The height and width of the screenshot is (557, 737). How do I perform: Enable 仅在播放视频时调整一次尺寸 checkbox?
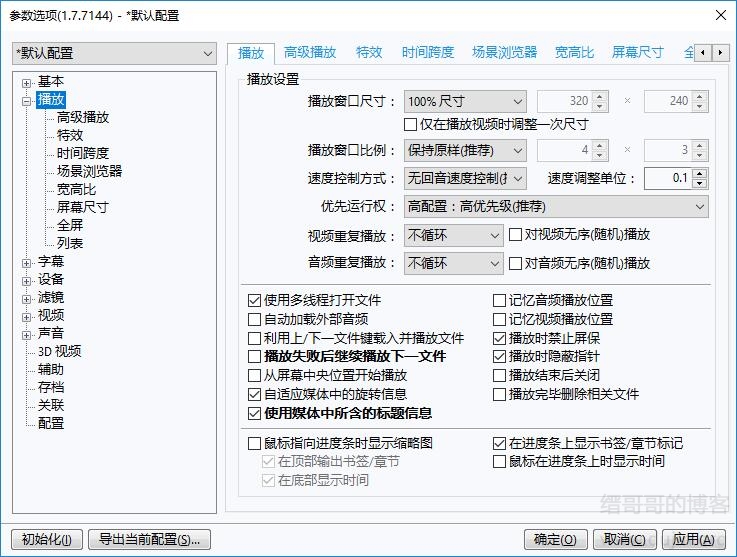(x=410, y=125)
